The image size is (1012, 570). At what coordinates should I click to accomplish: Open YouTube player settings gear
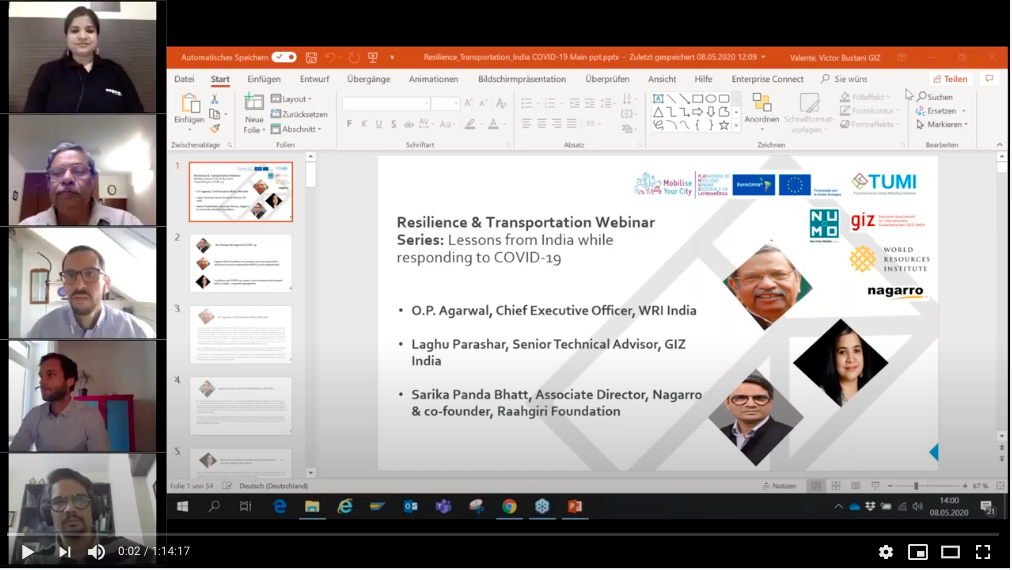(x=886, y=551)
